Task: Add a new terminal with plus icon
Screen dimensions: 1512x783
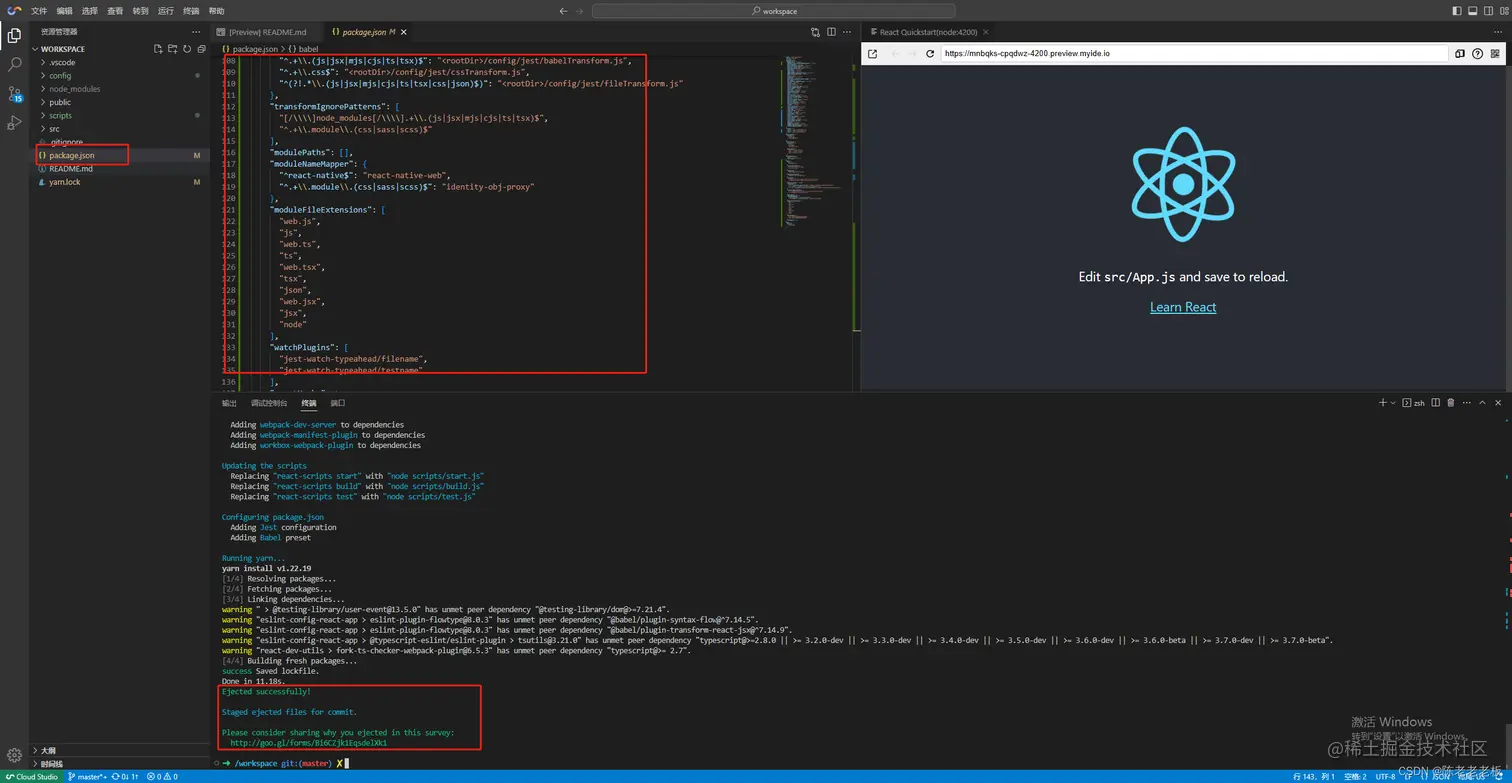Action: coord(1383,403)
